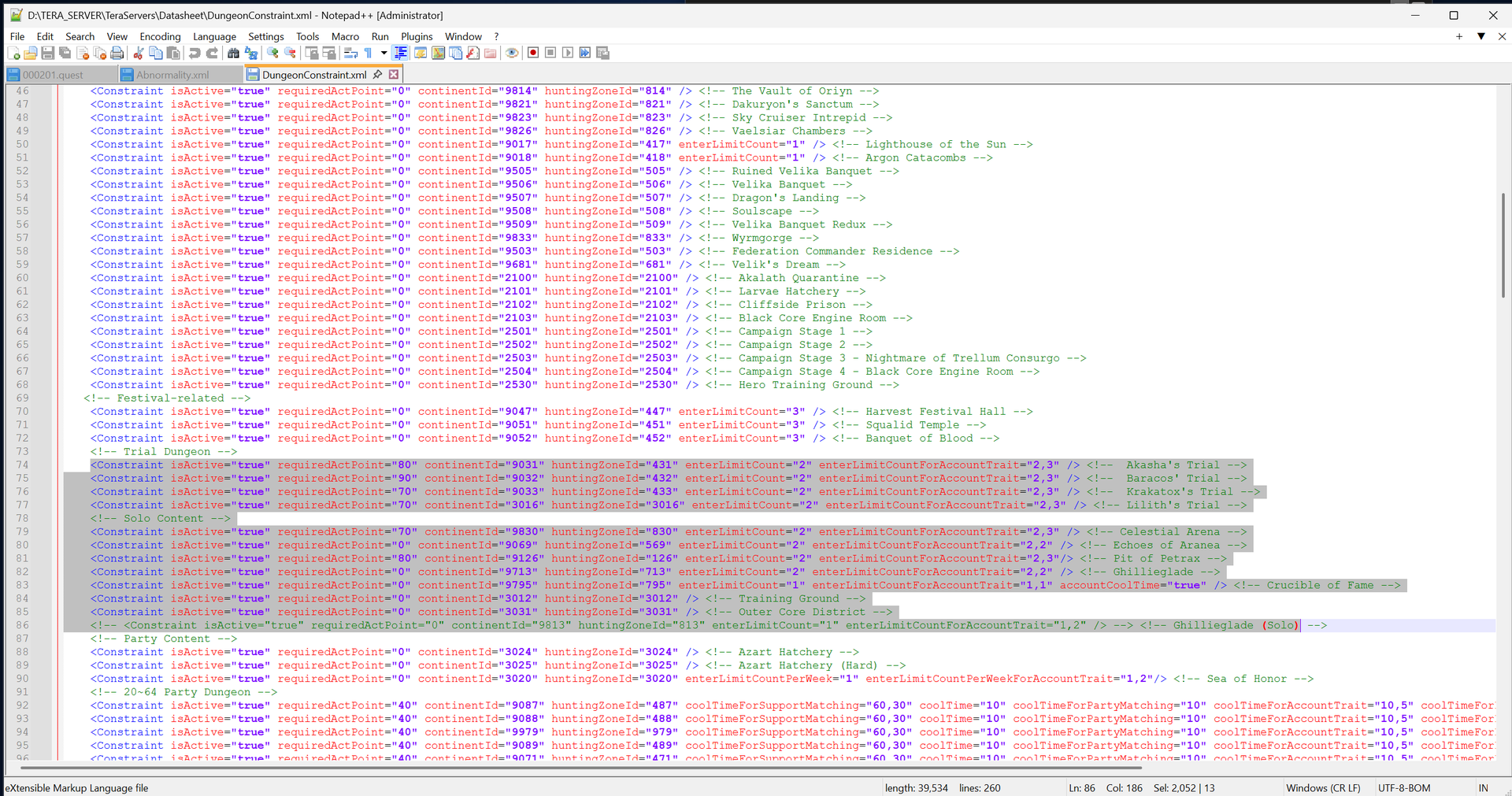This screenshot has width=1512, height=796.
Task: Close the DungeonConstraint.xml tab
Action: 394,75
